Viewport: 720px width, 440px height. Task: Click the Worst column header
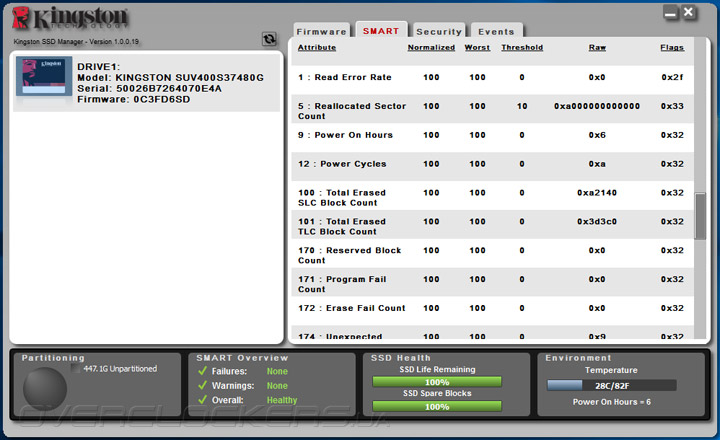[477, 47]
